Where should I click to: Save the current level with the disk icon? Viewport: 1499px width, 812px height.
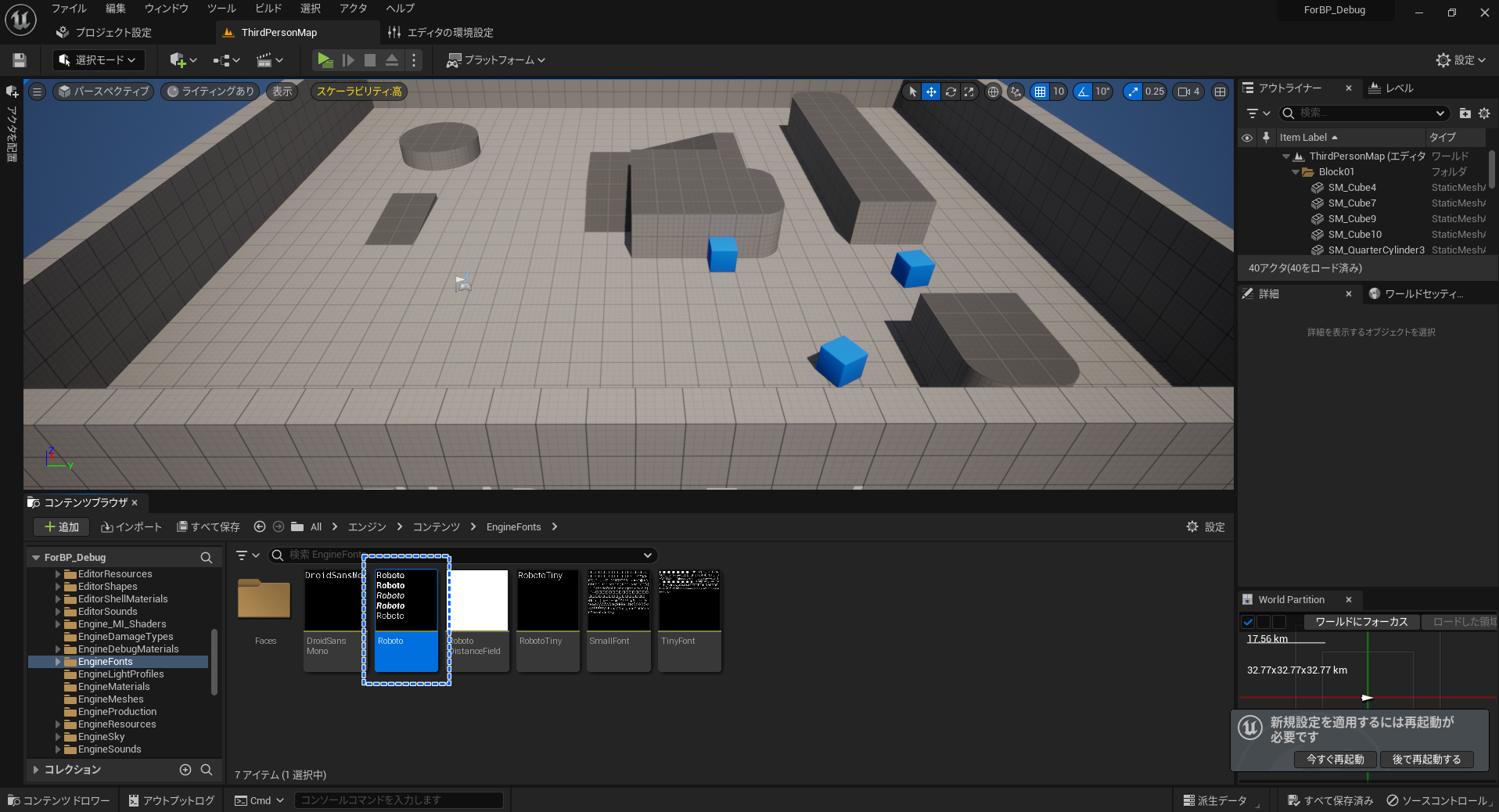pos(18,60)
